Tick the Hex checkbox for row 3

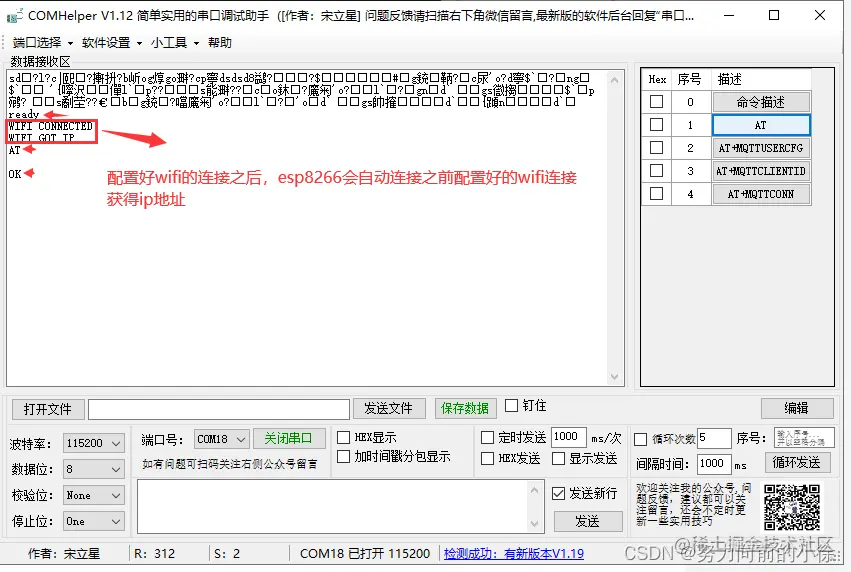[657, 170]
